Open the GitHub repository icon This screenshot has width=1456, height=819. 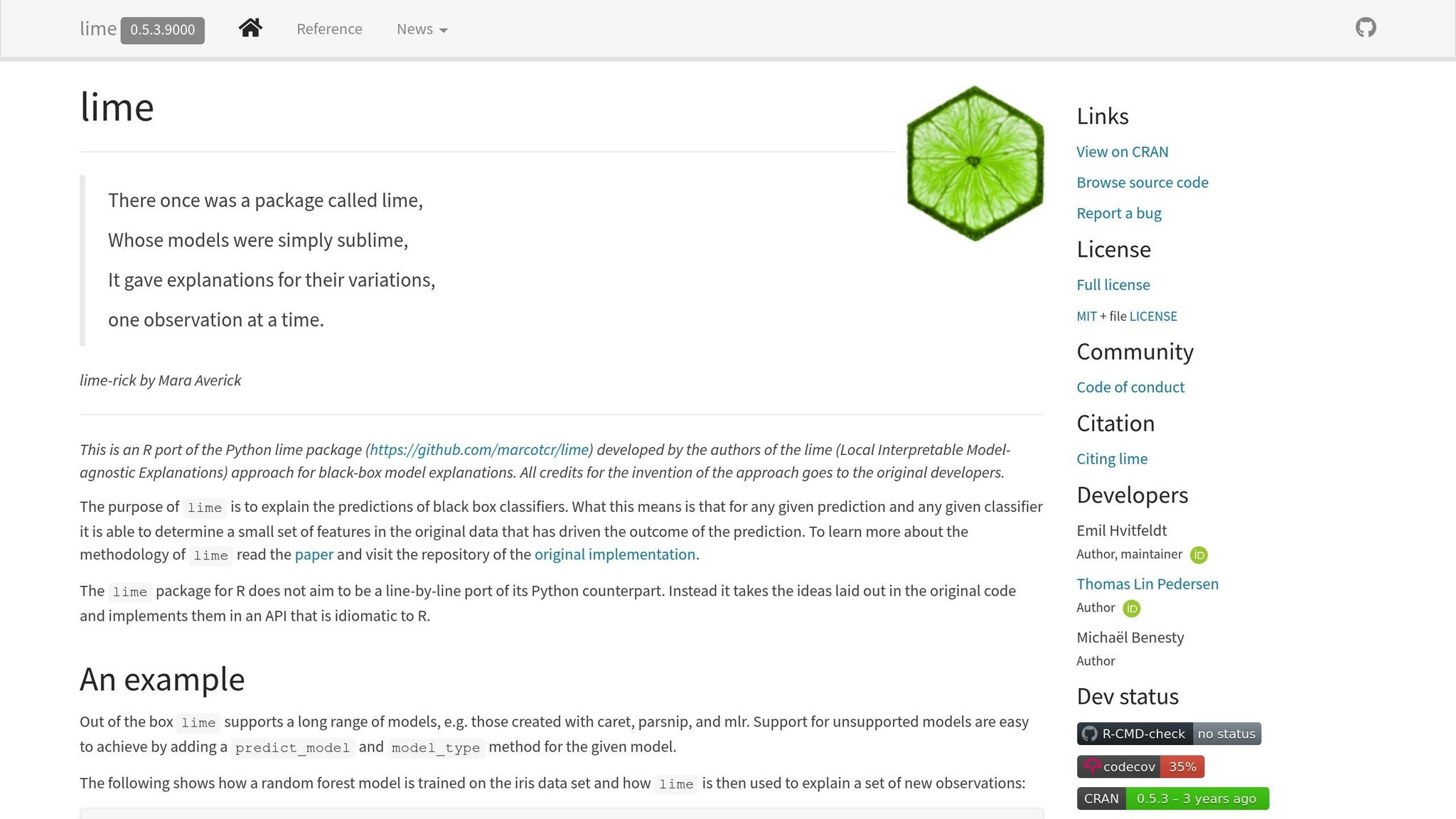(x=1365, y=28)
